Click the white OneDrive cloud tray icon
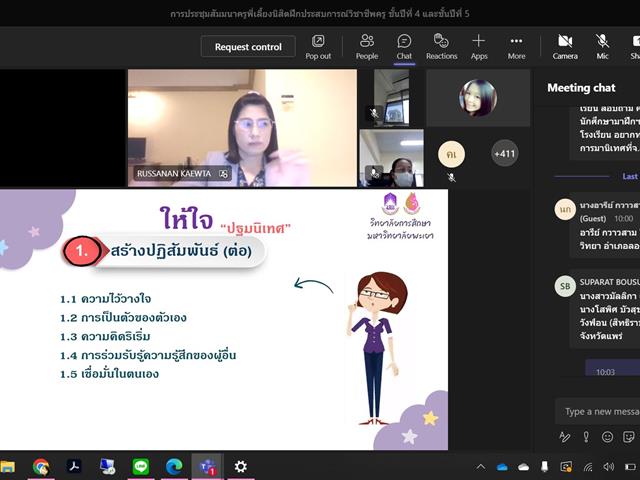640x480 pixels. pos(523,467)
